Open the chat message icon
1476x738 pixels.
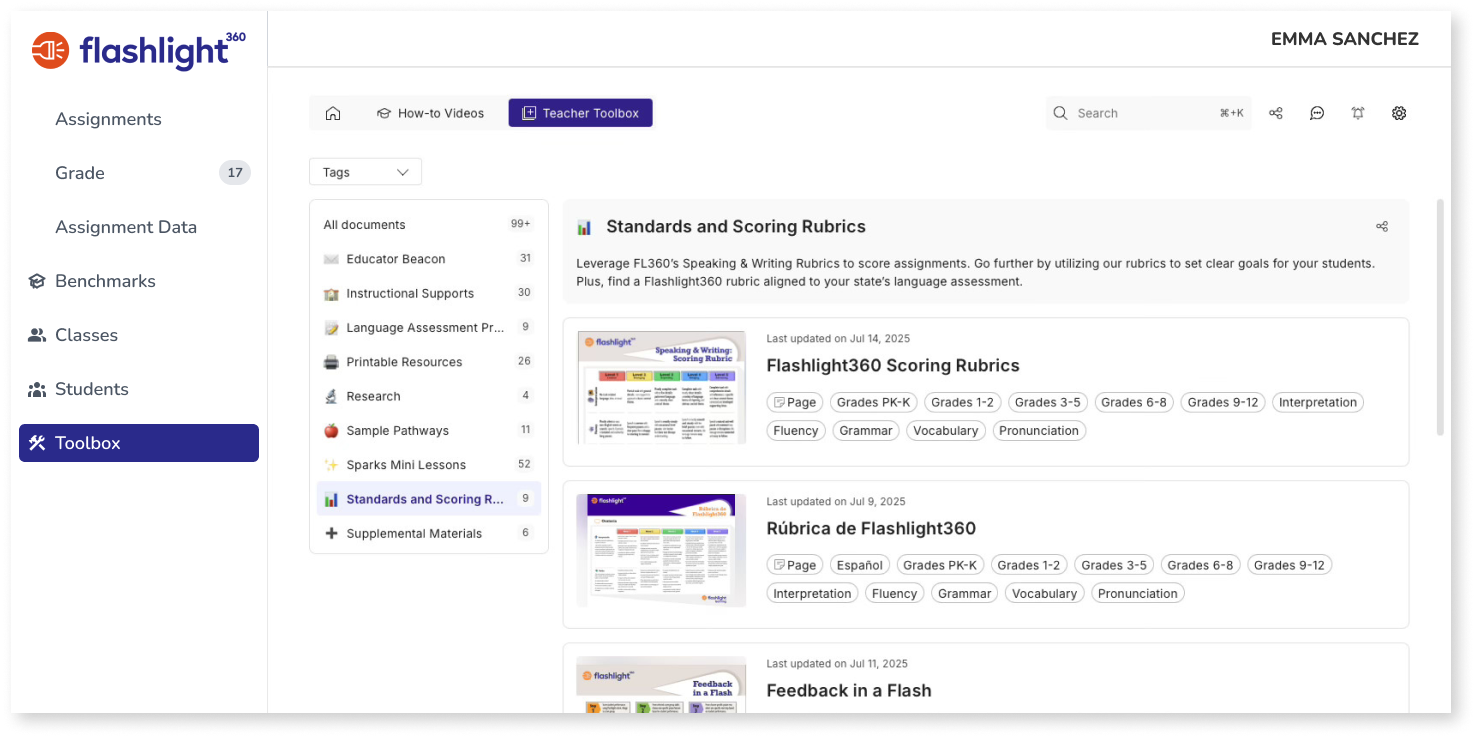click(1317, 113)
